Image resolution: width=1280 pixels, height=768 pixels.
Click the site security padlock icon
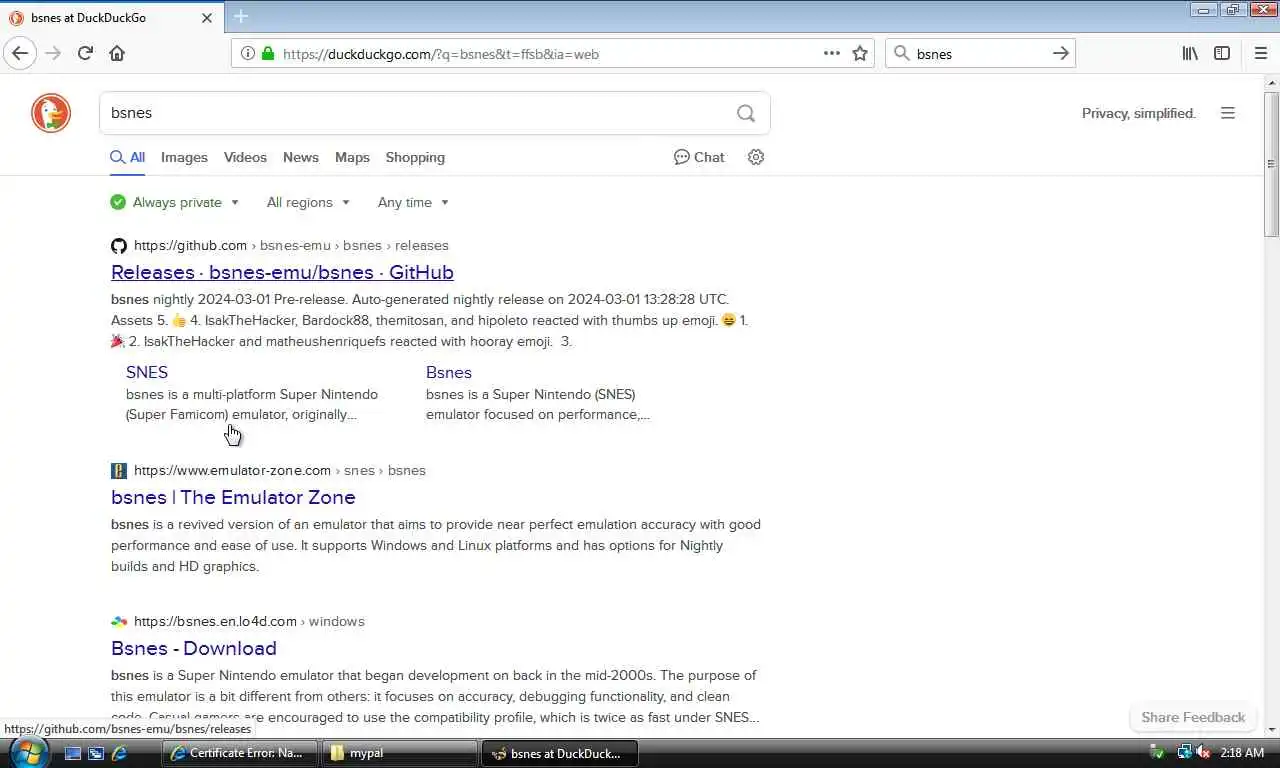268,53
